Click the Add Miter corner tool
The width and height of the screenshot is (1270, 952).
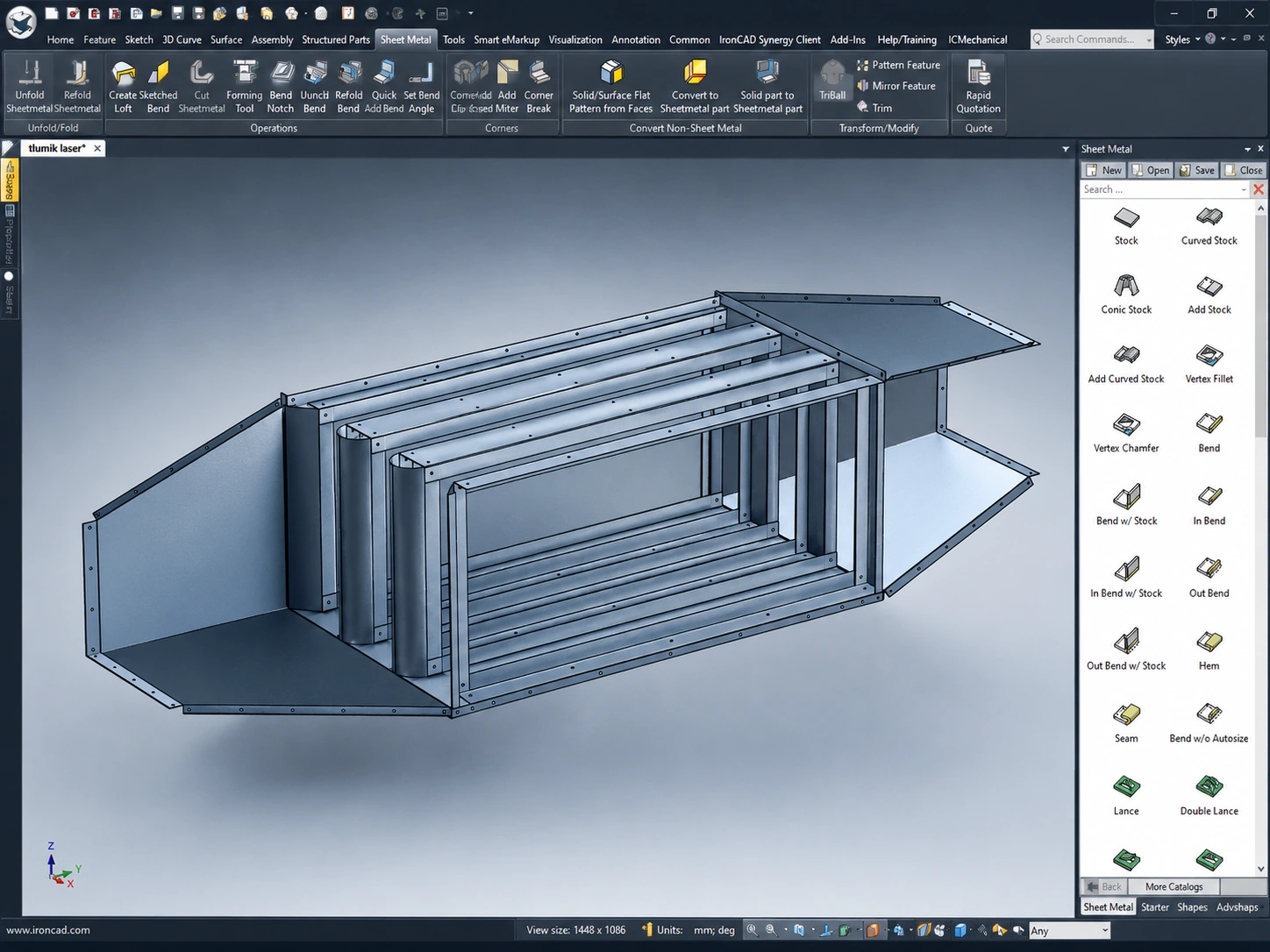coord(507,87)
